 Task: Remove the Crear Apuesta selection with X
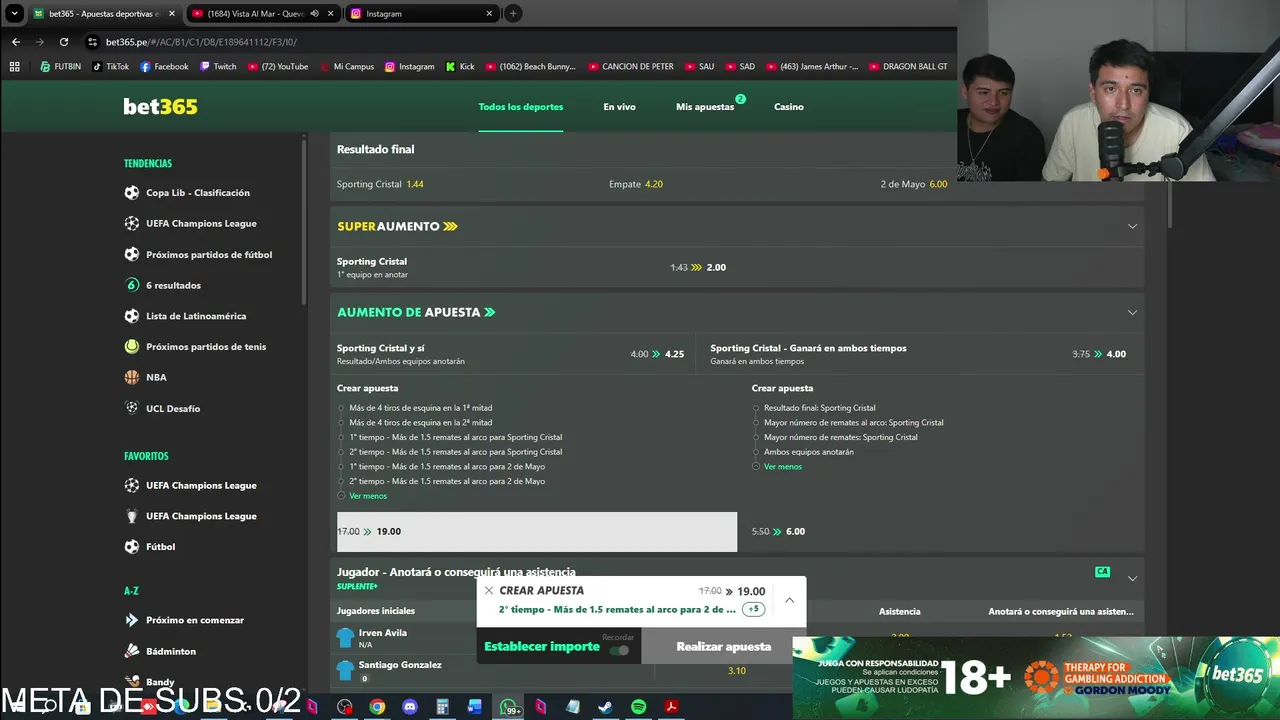point(488,591)
